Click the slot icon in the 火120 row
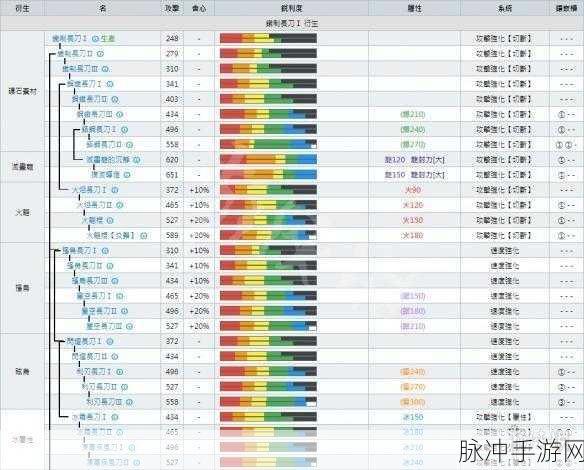 [x=561, y=205]
